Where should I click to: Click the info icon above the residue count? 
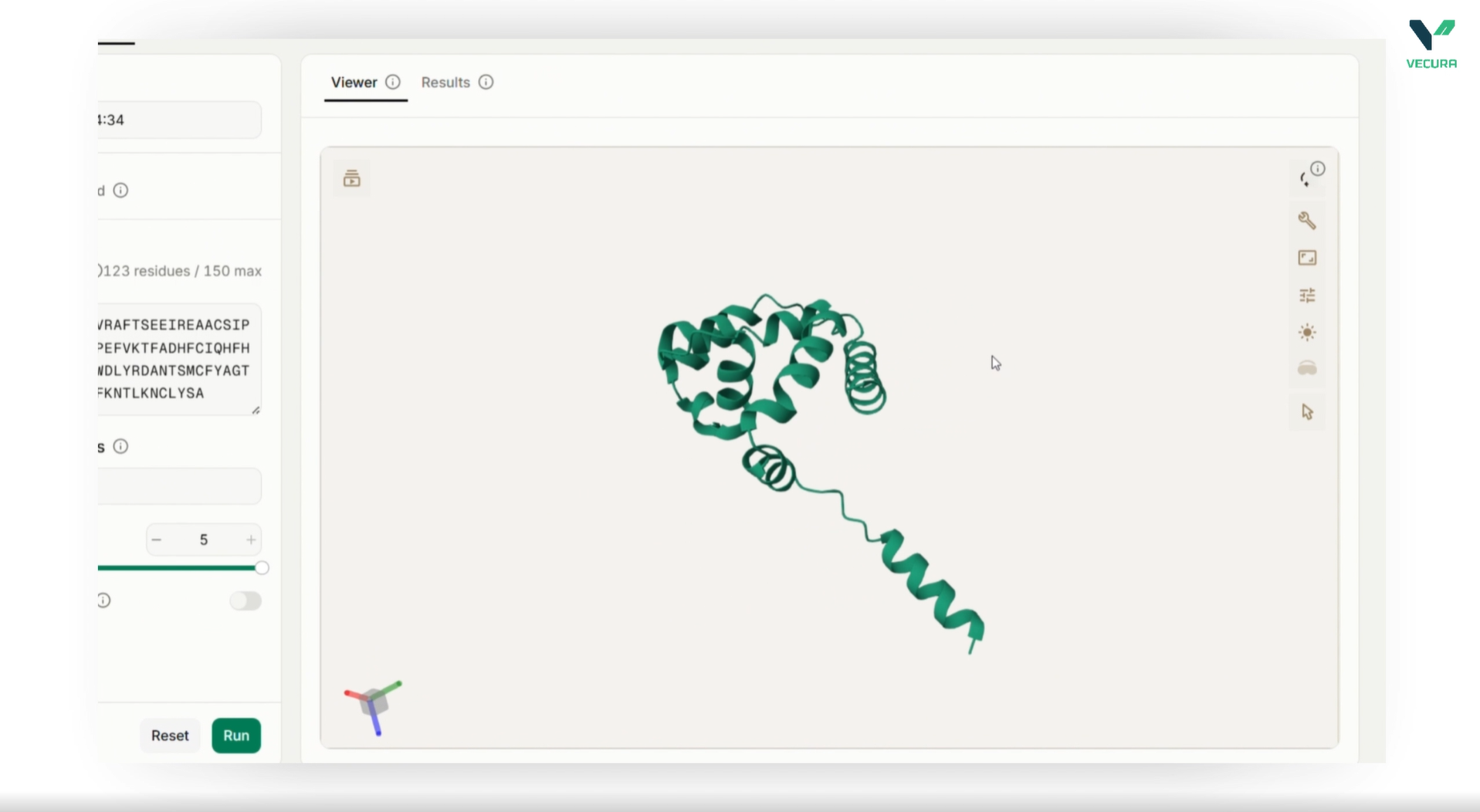[120, 190]
